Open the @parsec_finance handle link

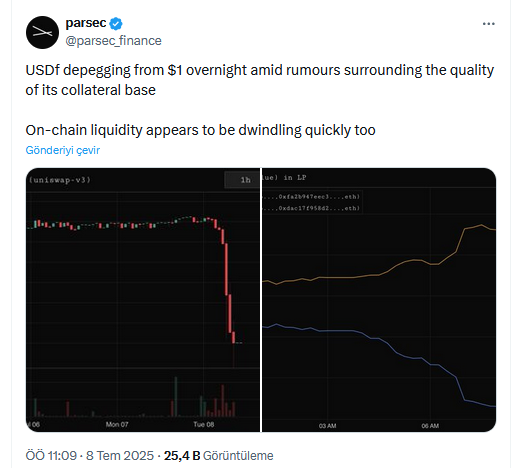click(x=113, y=41)
